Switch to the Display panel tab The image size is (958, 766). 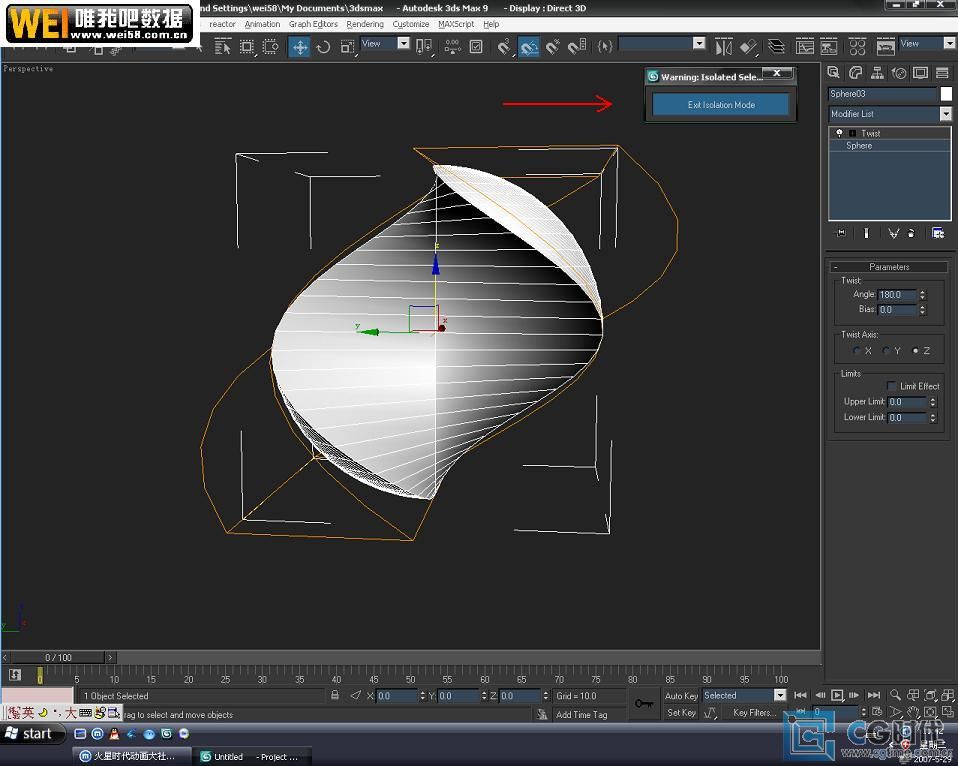pos(920,73)
